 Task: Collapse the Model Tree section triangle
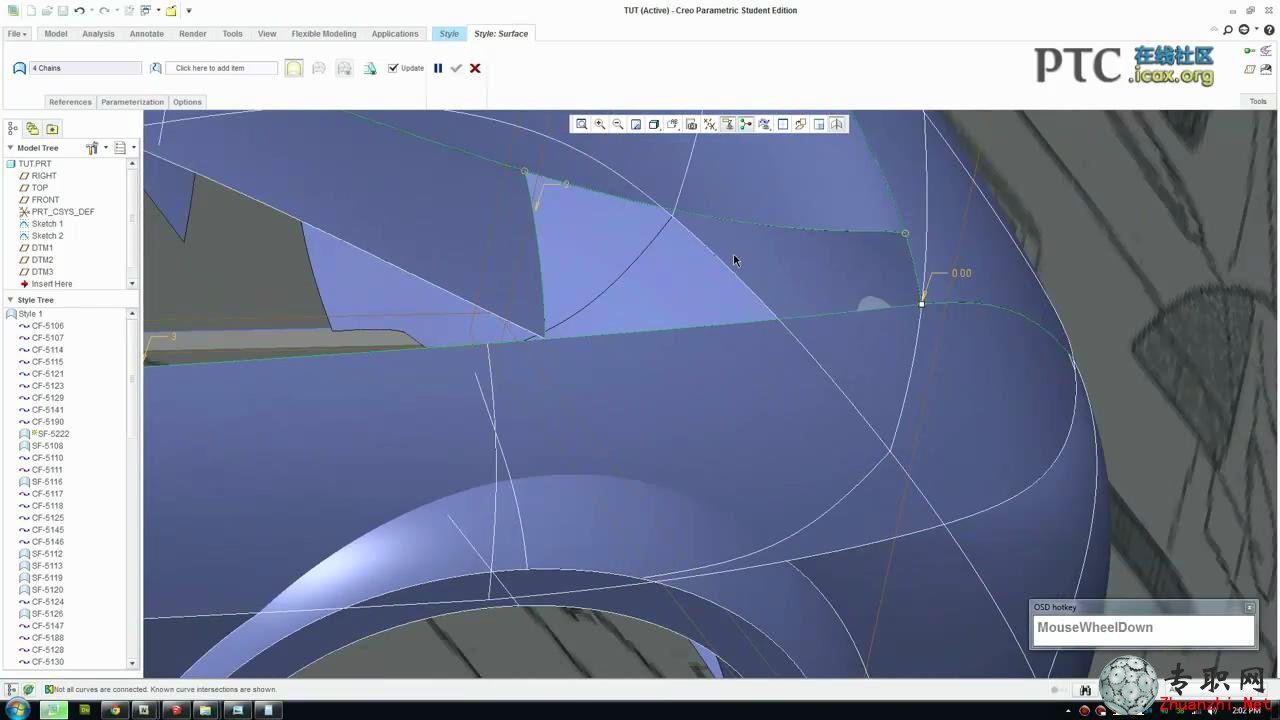pos(10,148)
